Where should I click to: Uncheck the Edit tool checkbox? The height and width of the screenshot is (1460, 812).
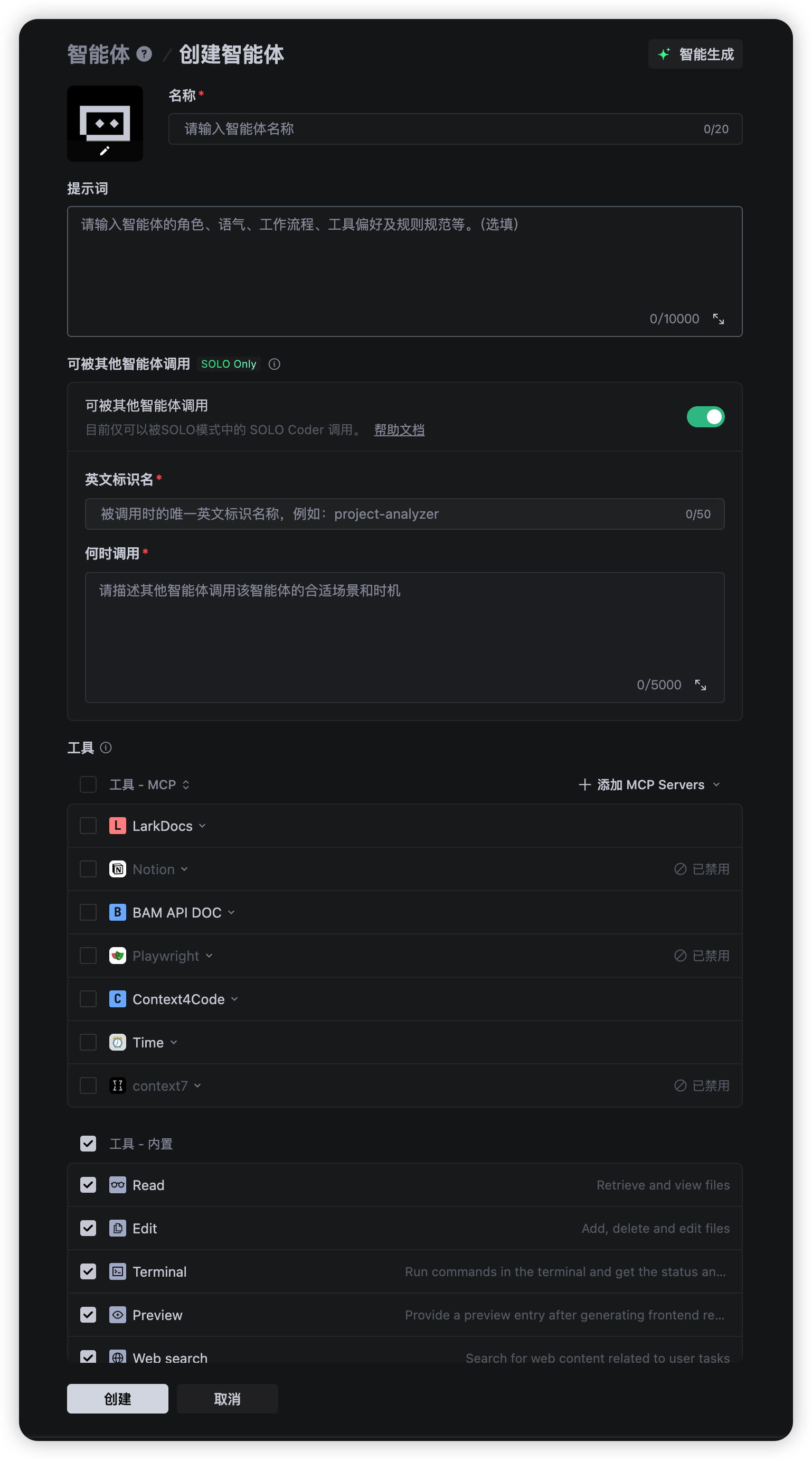(x=88, y=1228)
